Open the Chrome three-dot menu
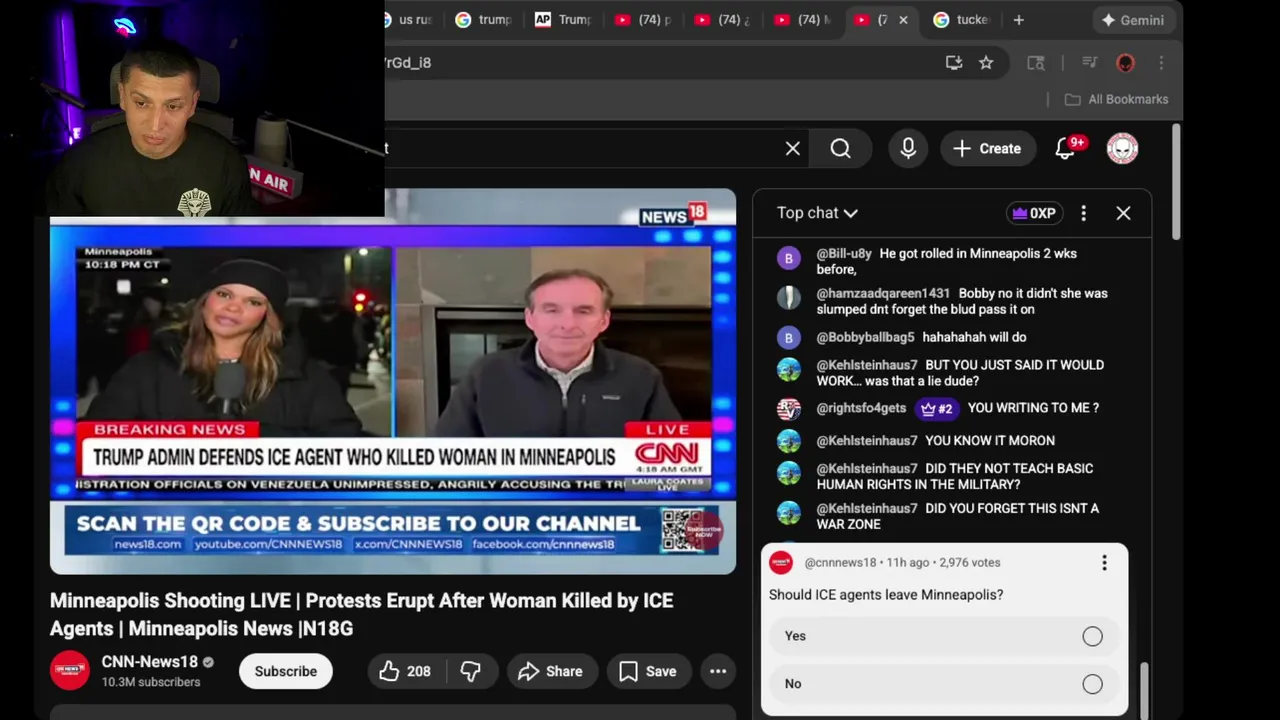The image size is (1280, 720). tap(1161, 63)
